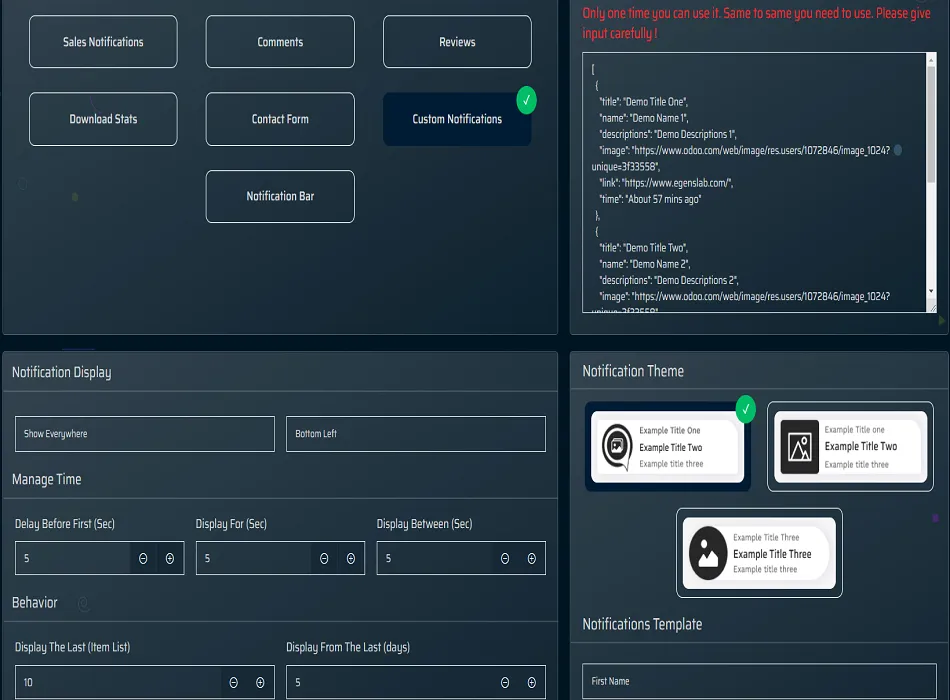Click the textarea vertical scrollbar thumb
The width and height of the screenshot is (950, 700).
click(931, 124)
